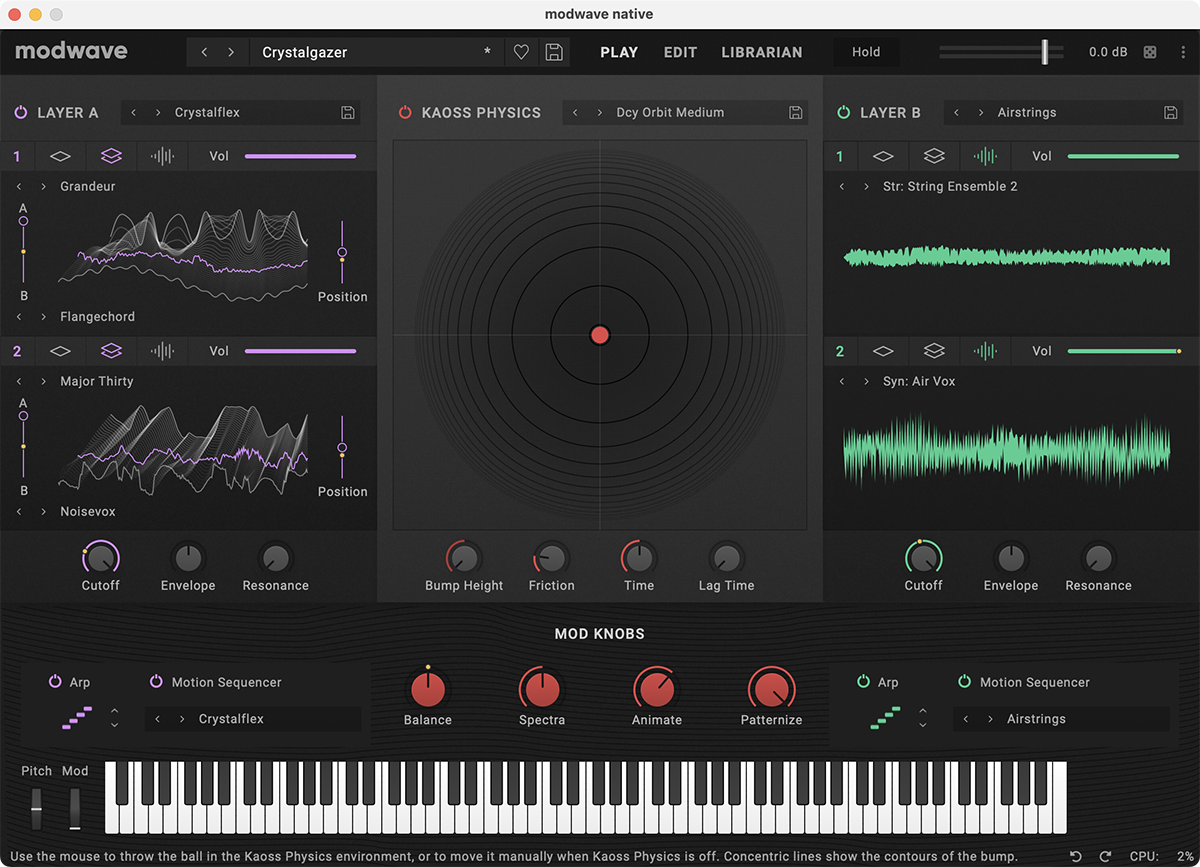Image resolution: width=1200 pixels, height=867 pixels.
Task: Select the waveform display icon on Layer B oscillator 2
Action: pos(985,351)
